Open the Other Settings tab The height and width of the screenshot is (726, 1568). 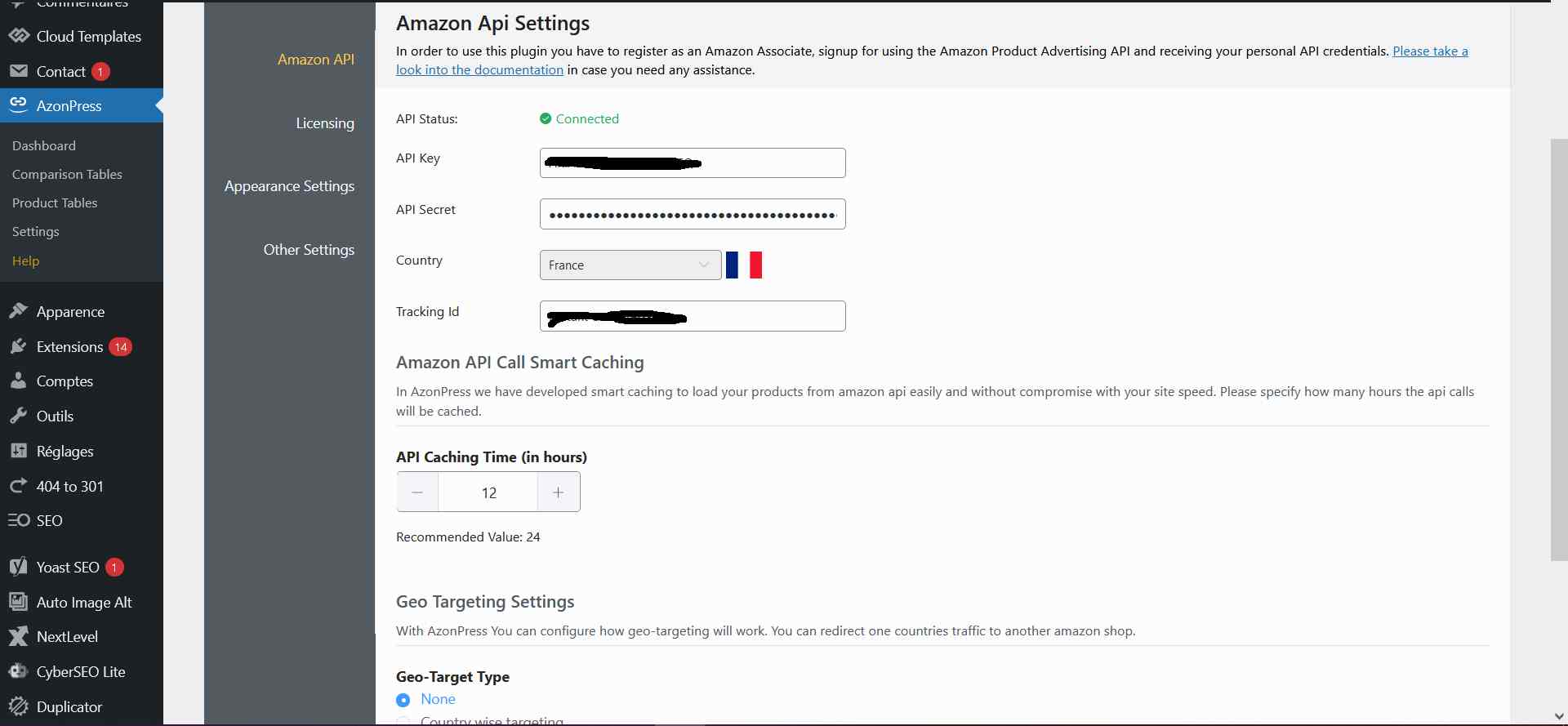(309, 250)
